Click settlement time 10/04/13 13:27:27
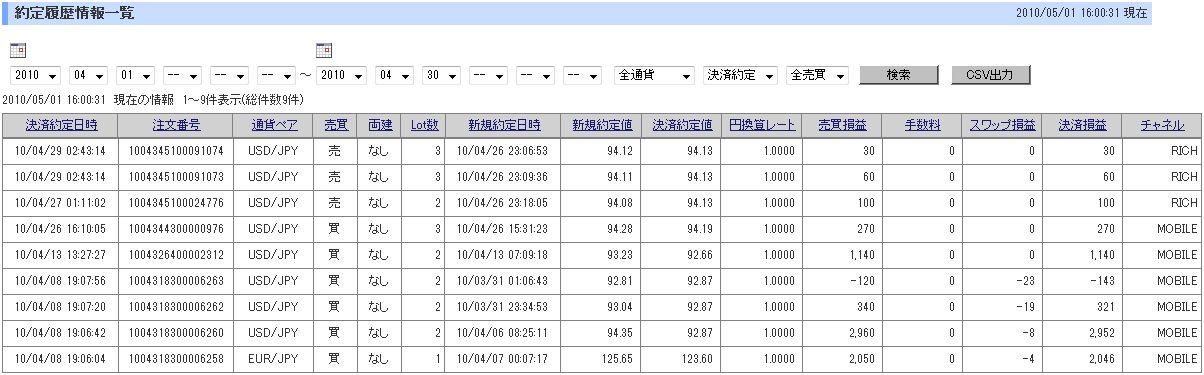The height and width of the screenshot is (375, 1204). (60, 254)
